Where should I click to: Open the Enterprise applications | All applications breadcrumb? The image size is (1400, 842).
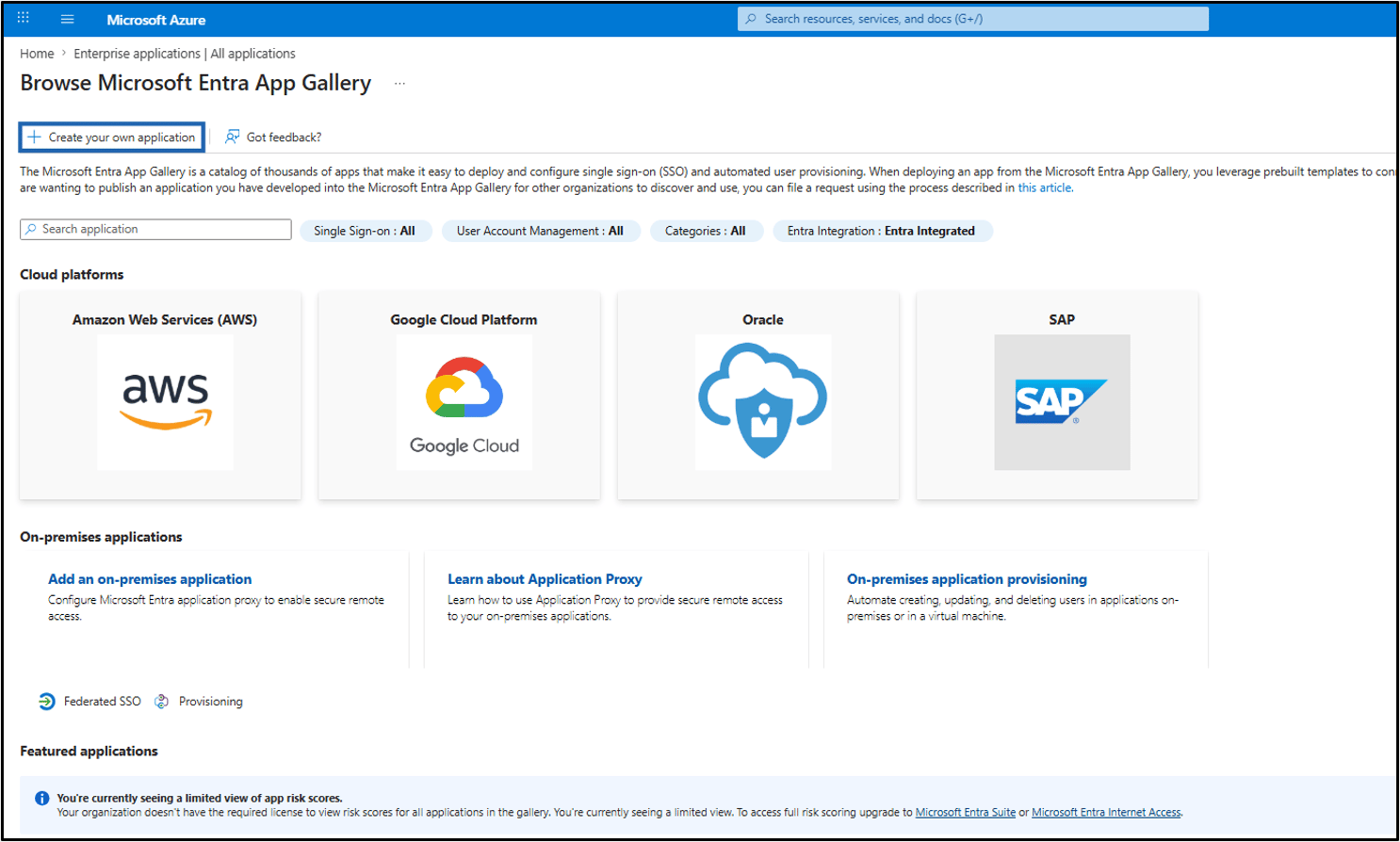click(185, 54)
